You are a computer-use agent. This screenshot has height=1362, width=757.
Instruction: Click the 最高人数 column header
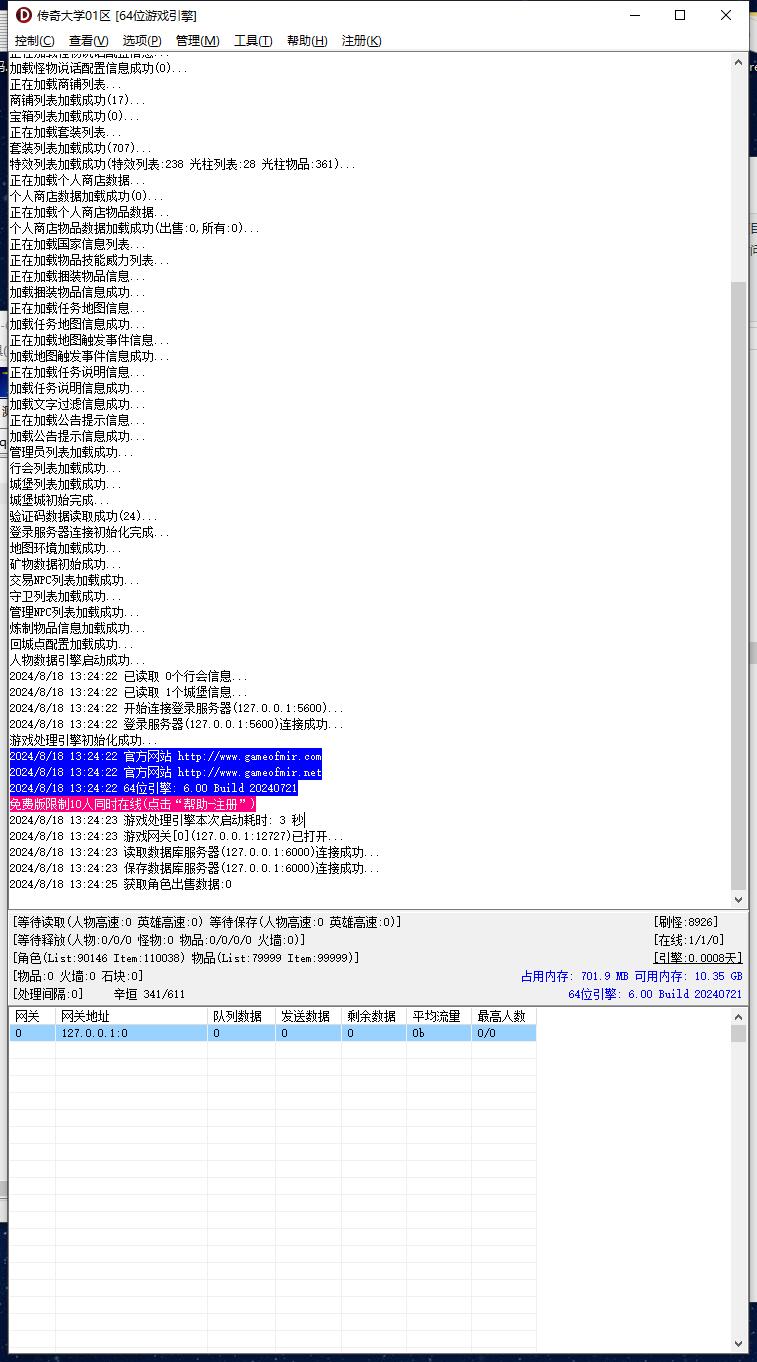point(503,1016)
